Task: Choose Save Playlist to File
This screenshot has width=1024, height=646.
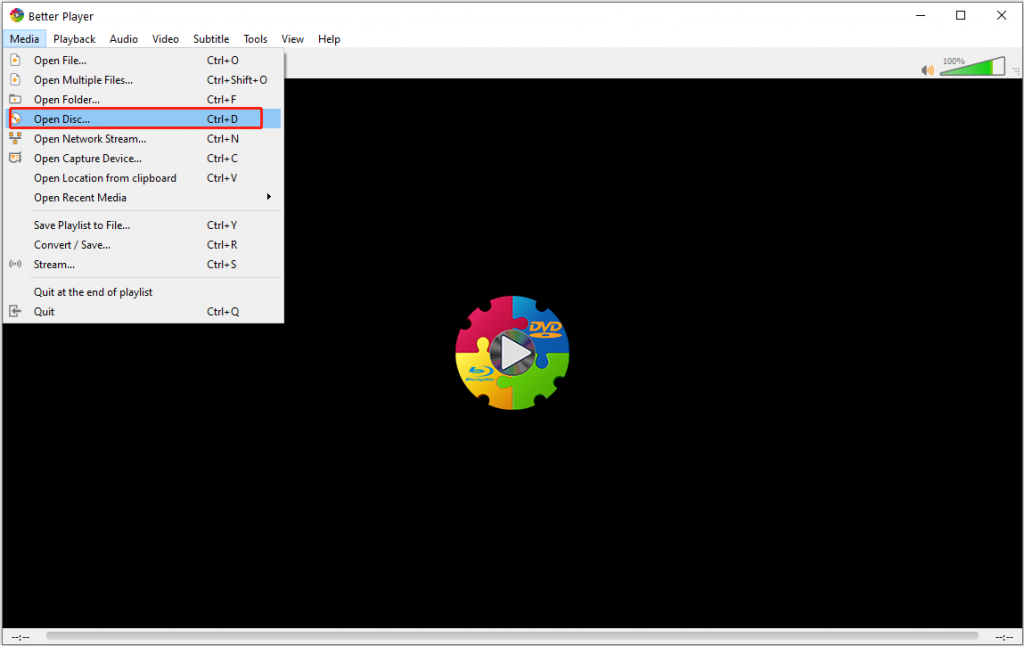Action: (82, 225)
